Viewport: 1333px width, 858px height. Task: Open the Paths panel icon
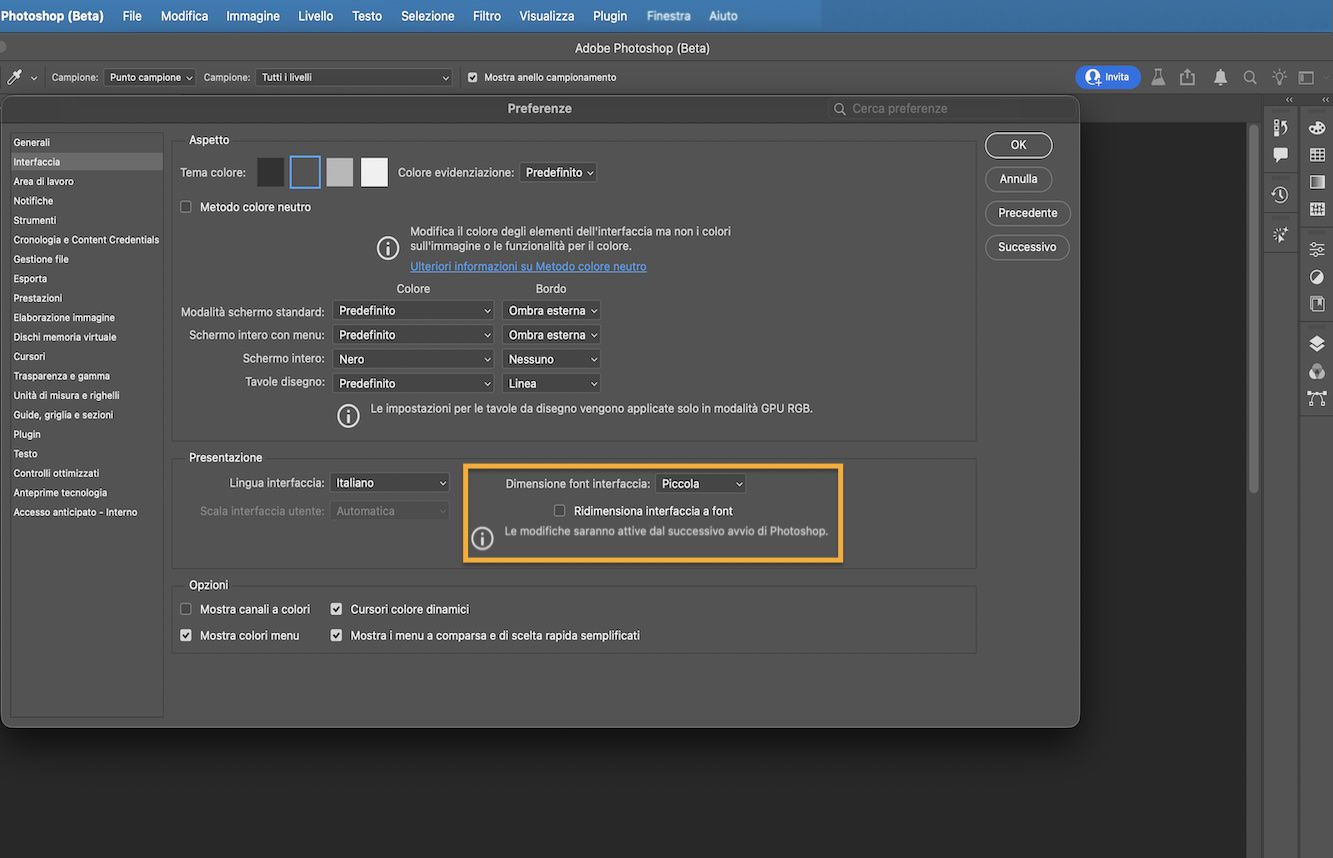1317,398
